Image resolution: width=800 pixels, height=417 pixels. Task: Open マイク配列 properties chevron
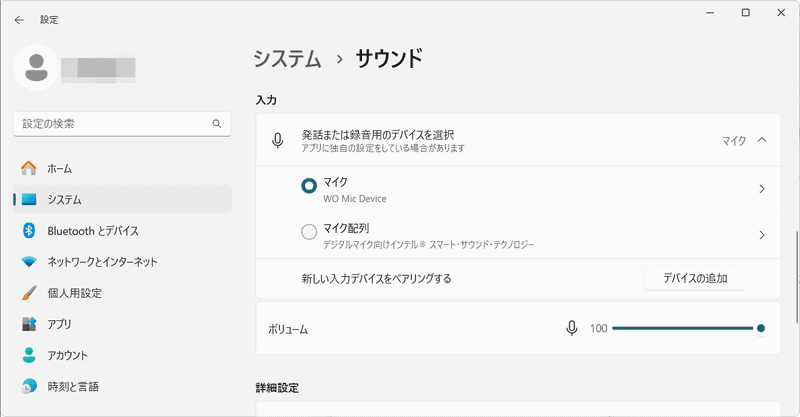(x=762, y=235)
